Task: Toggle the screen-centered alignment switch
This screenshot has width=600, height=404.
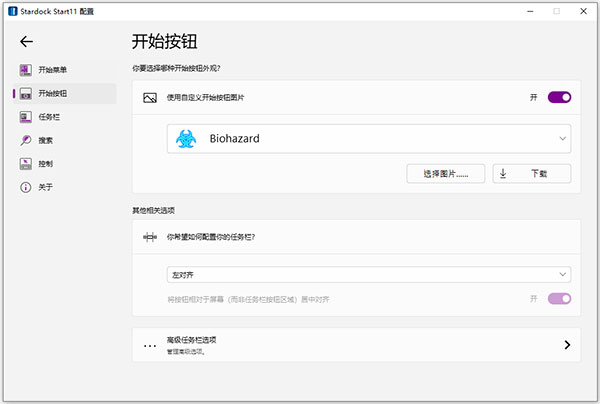Action: (x=559, y=299)
